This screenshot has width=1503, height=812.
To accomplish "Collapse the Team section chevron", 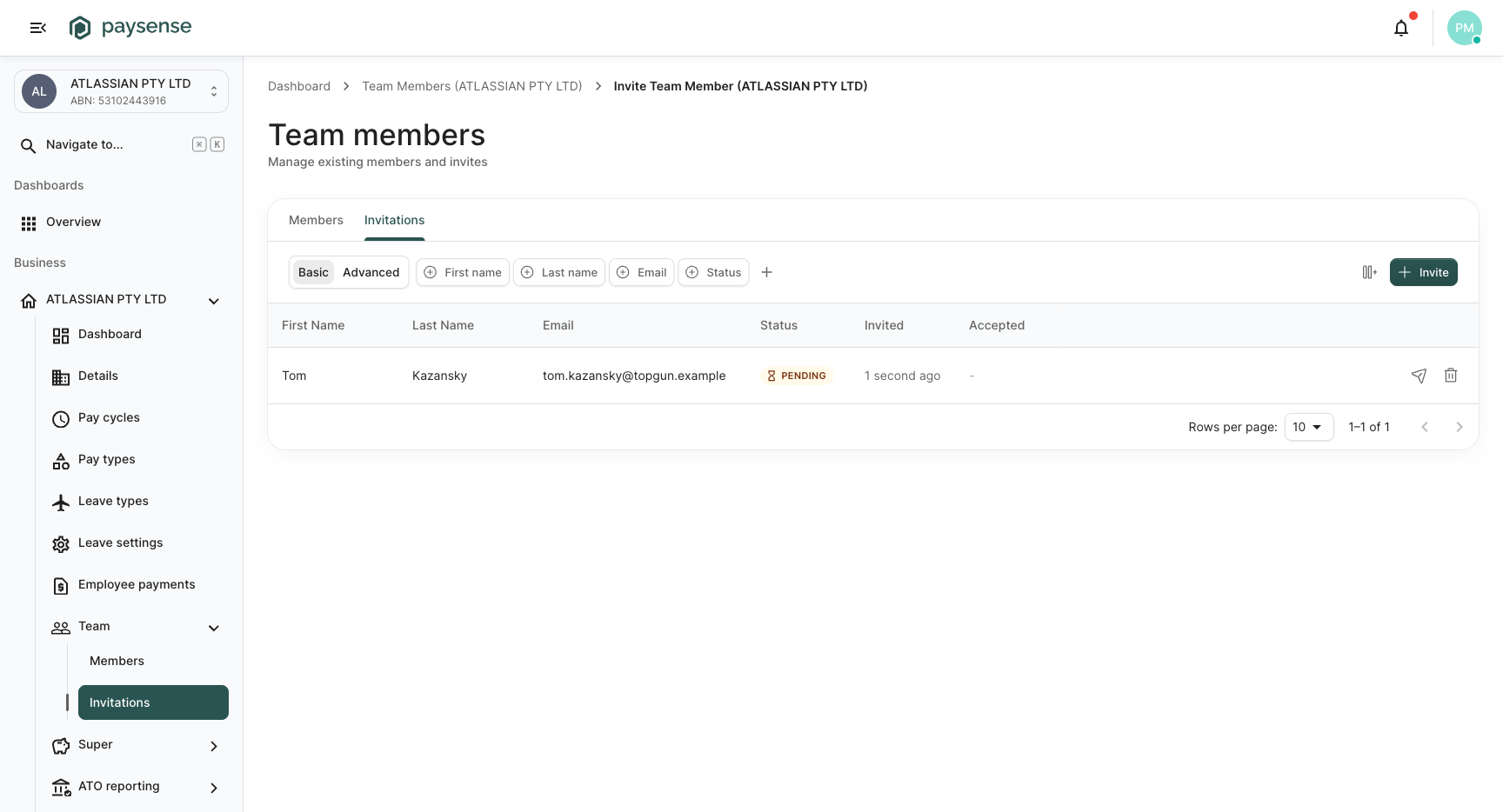I will coord(214,628).
